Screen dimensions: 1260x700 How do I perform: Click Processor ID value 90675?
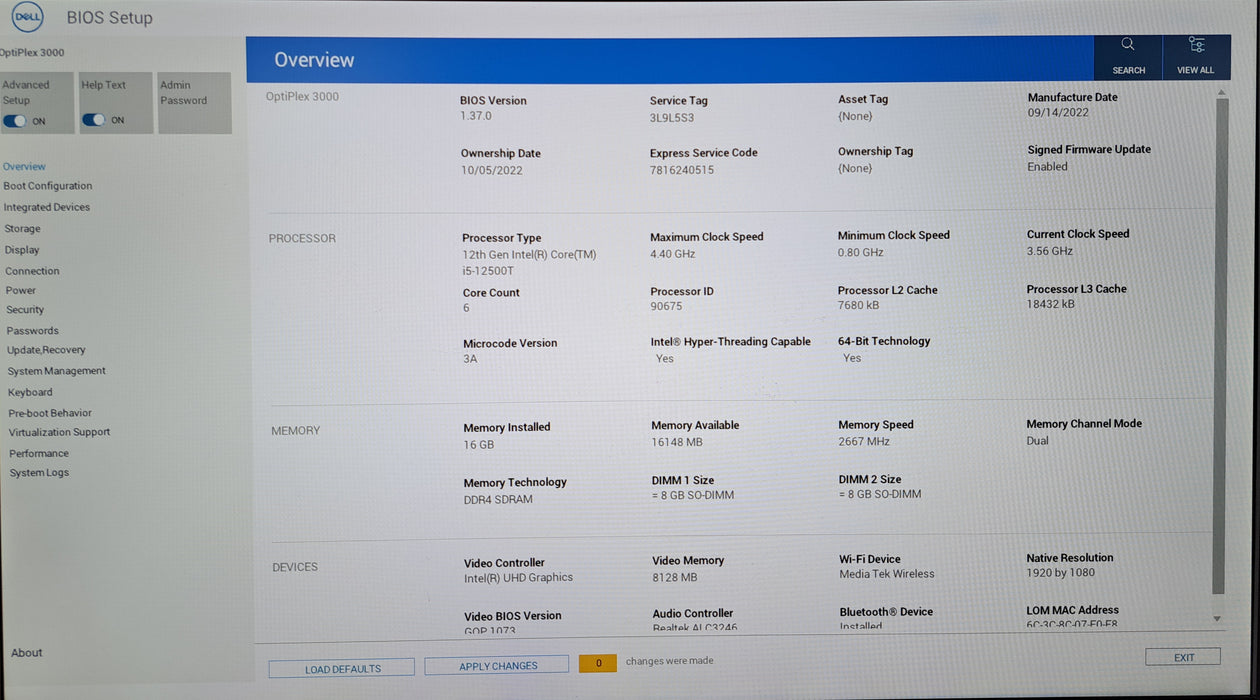coord(666,307)
